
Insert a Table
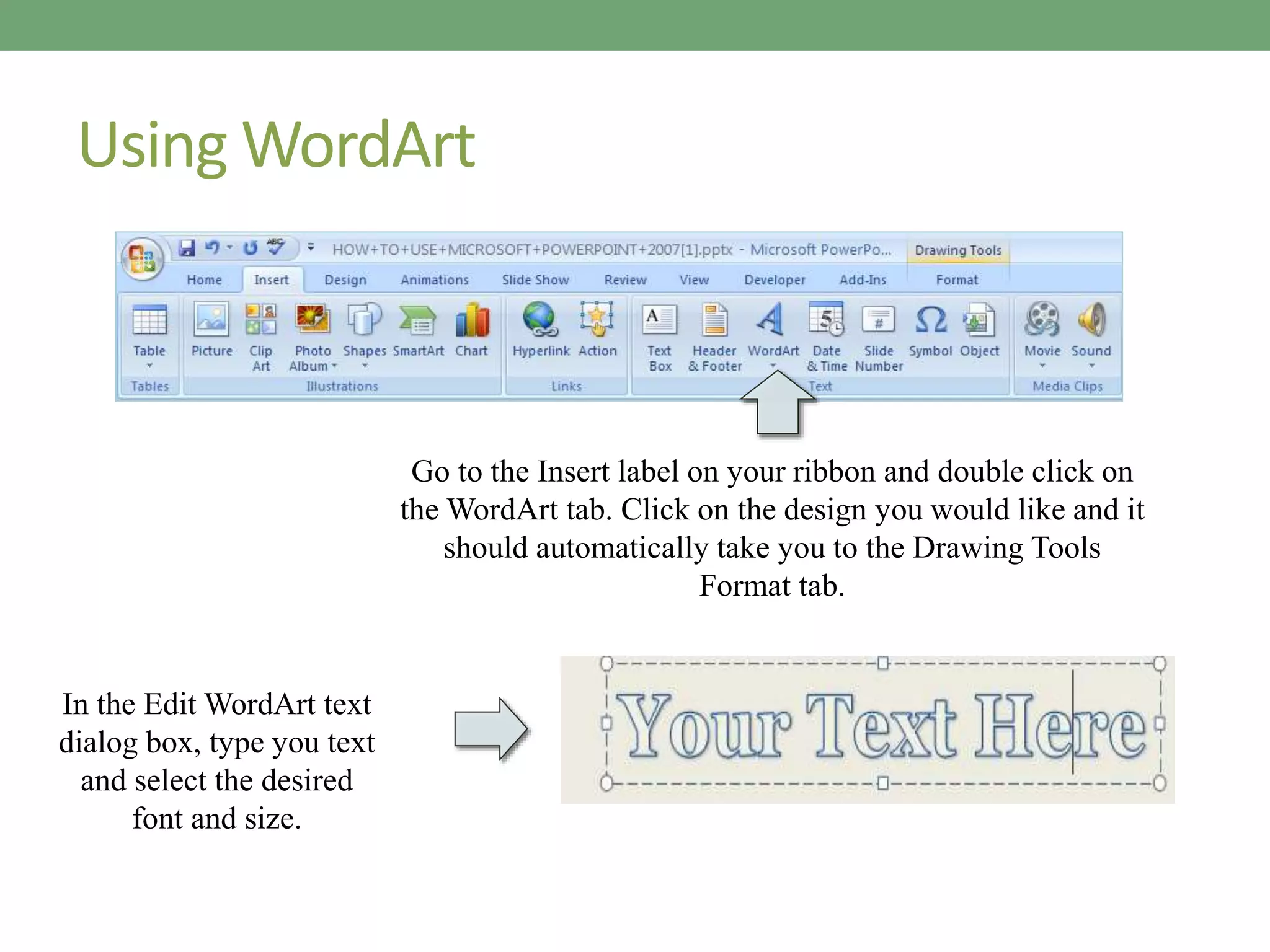(149, 332)
